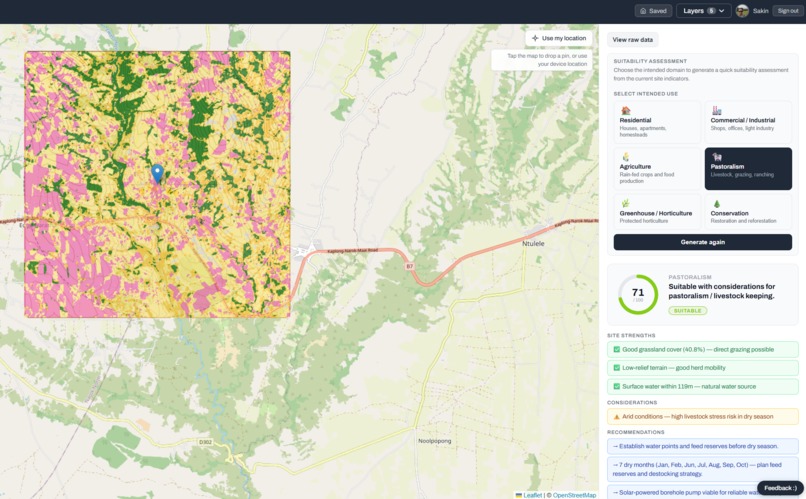Click the Pastoralism livestock icon

[x=717, y=157]
